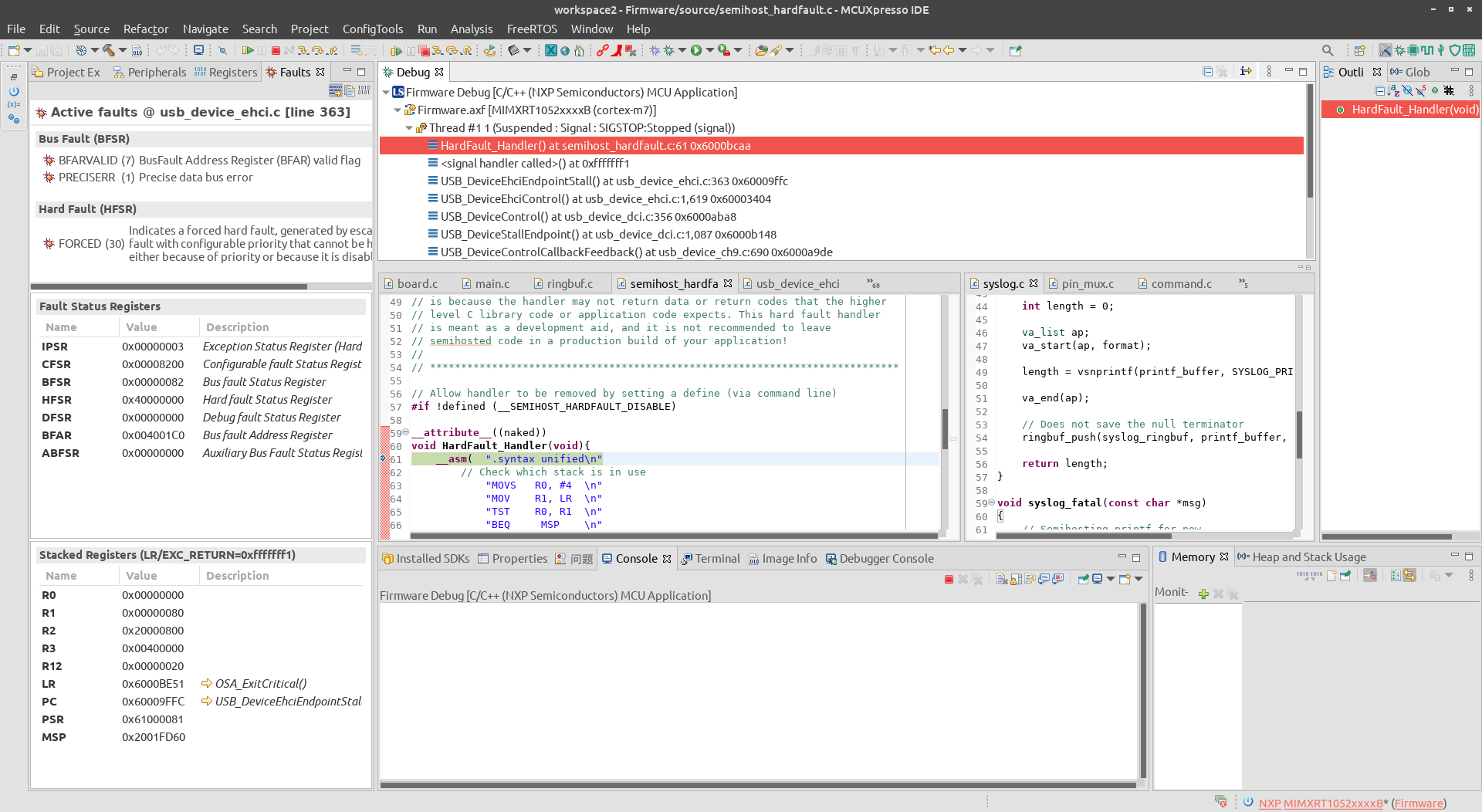The width and height of the screenshot is (1482, 812).
Task: Click the Resume debug button in toolbar
Action: [248, 50]
